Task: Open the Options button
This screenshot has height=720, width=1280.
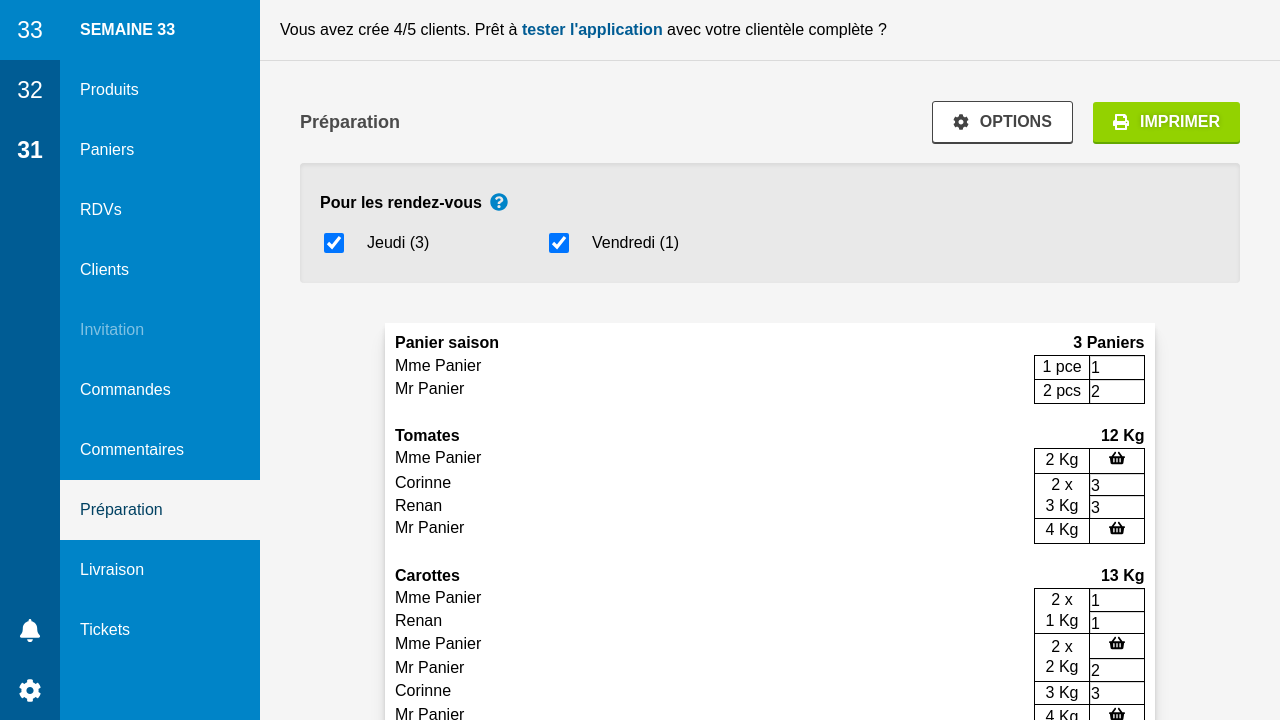Action: (1002, 122)
